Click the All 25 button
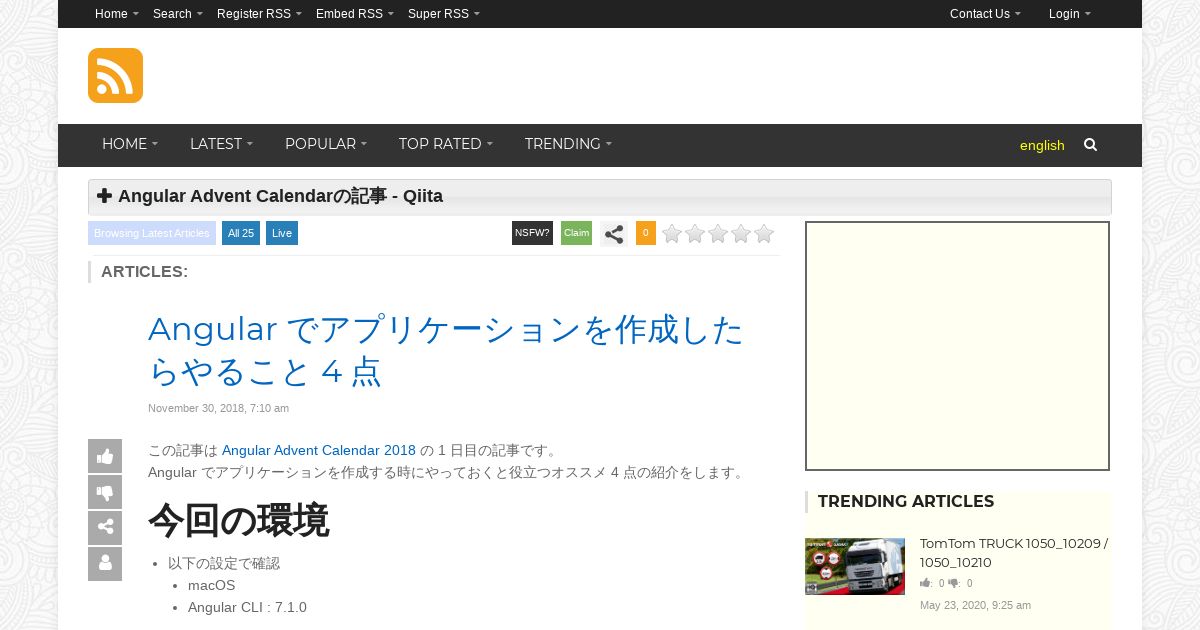The image size is (1200, 630). point(241,233)
